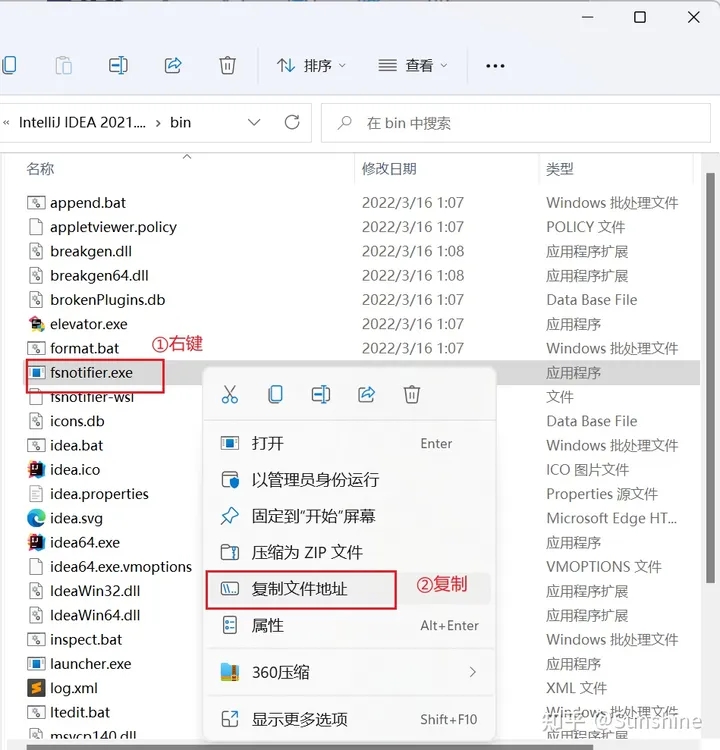This screenshot has width=720, height=750.
Task: Click Cut scissors icon in context menu
Action: coord(230,395)
